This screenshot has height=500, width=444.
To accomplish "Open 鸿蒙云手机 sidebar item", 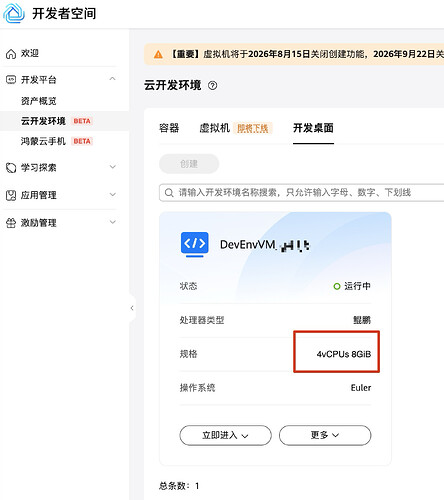I will click(43, 141).
